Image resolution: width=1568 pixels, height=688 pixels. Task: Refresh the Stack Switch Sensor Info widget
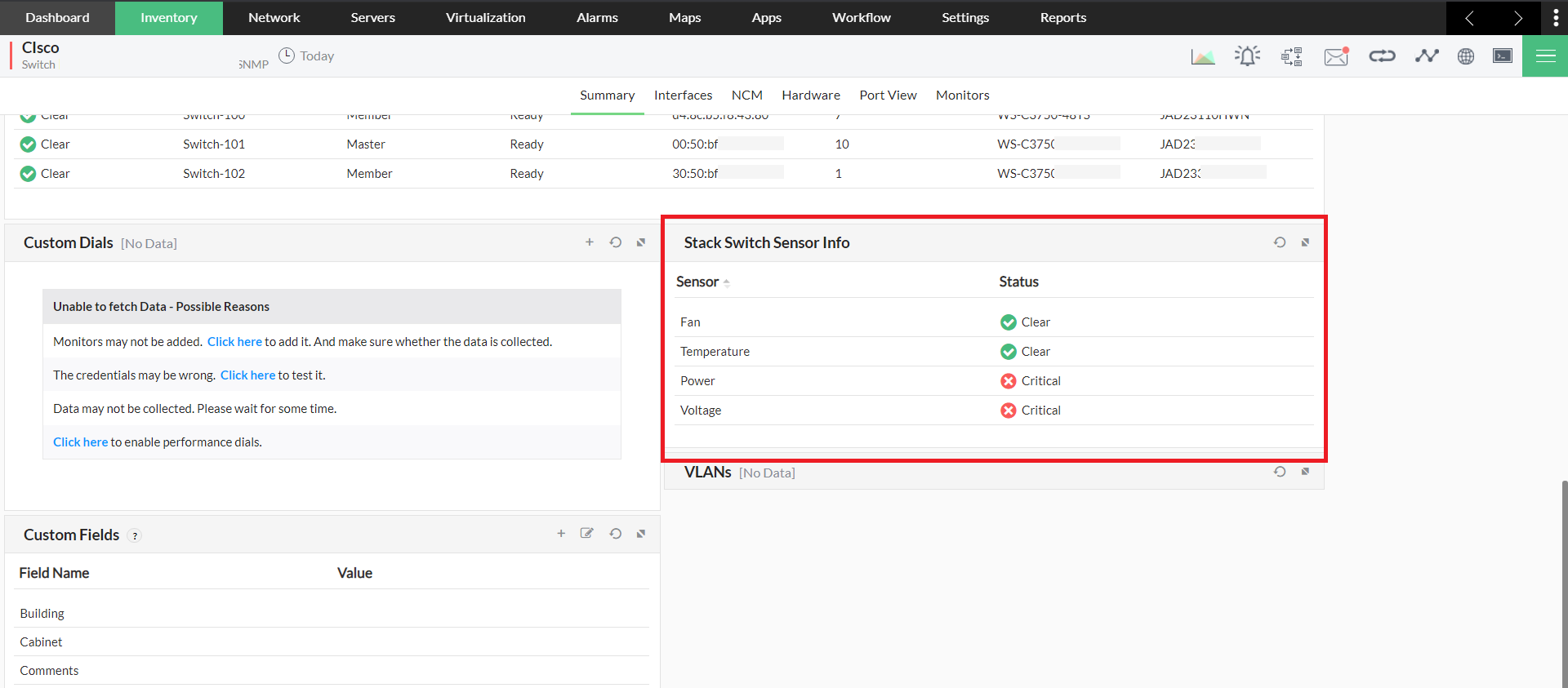click(x=1280, y=242)
